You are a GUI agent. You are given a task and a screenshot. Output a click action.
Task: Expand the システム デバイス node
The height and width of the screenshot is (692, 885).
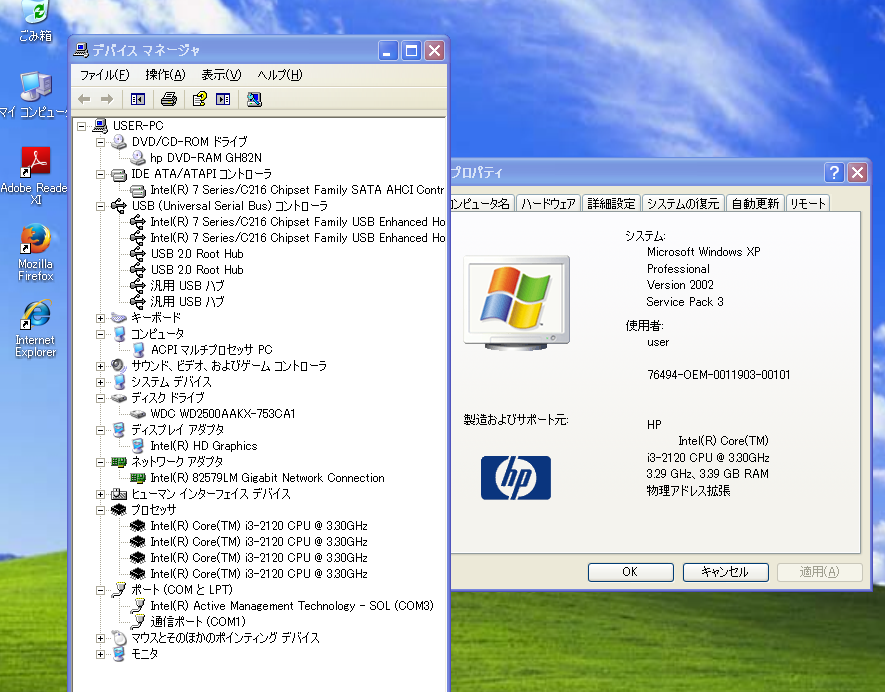(100, 382)
